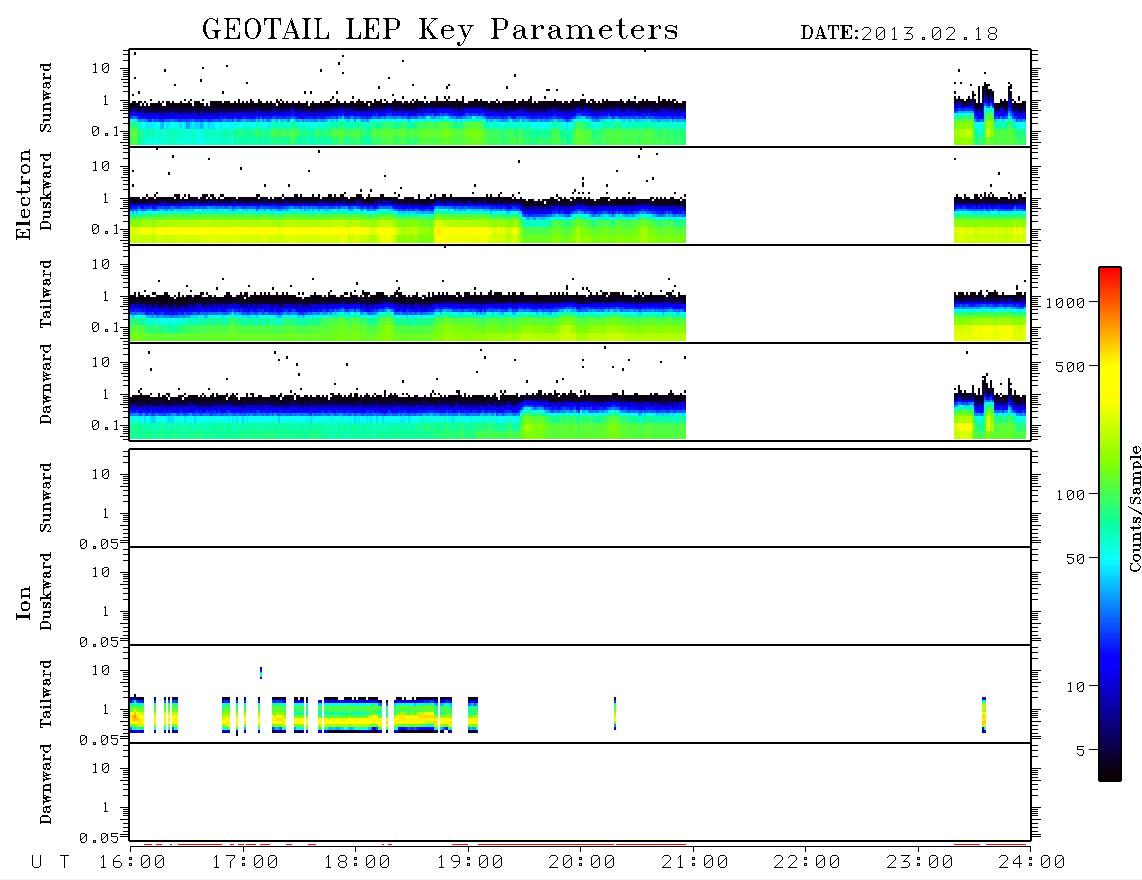Select the Electron 'Sunward' axis label

click(46, 98)
